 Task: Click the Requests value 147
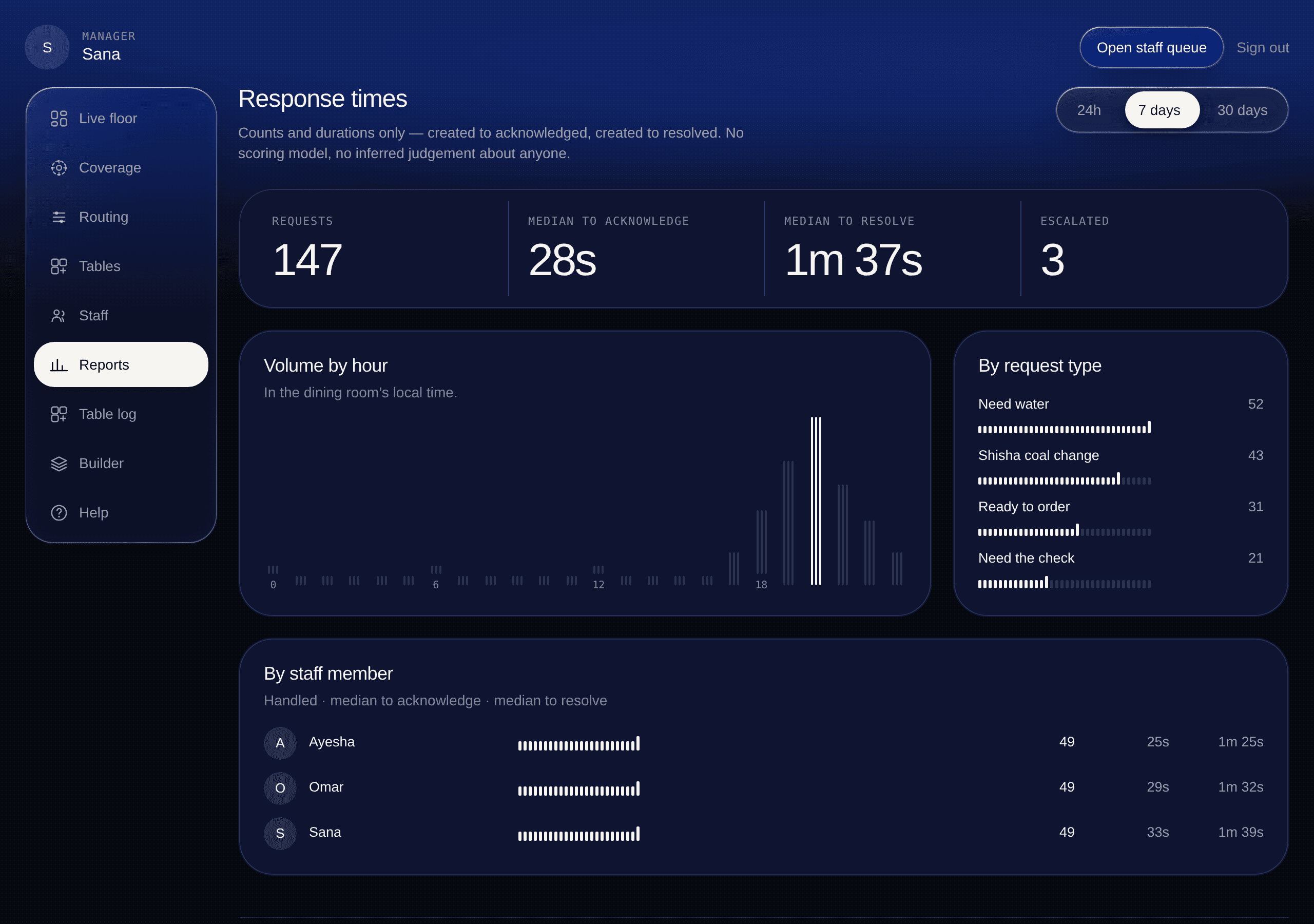click(307, 260)
